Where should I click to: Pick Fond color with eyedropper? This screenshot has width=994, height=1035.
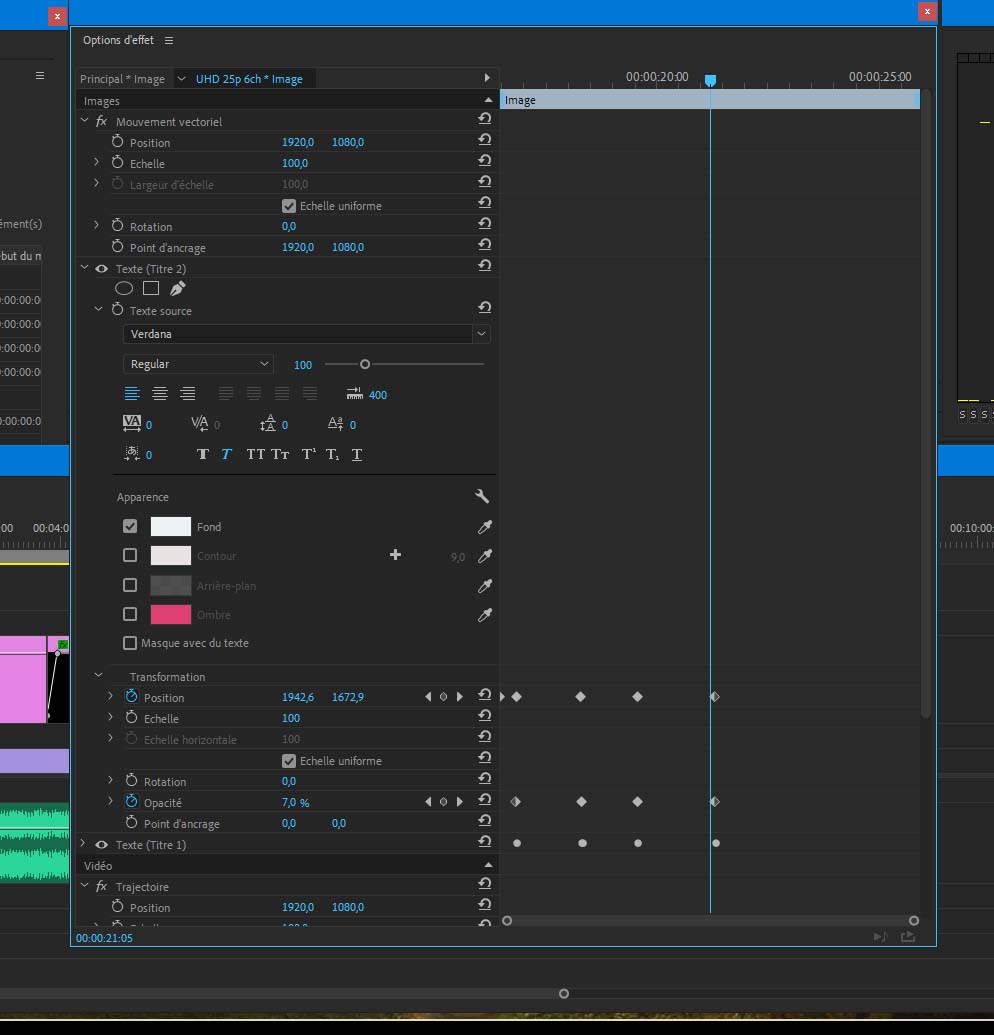click(485, 527)
